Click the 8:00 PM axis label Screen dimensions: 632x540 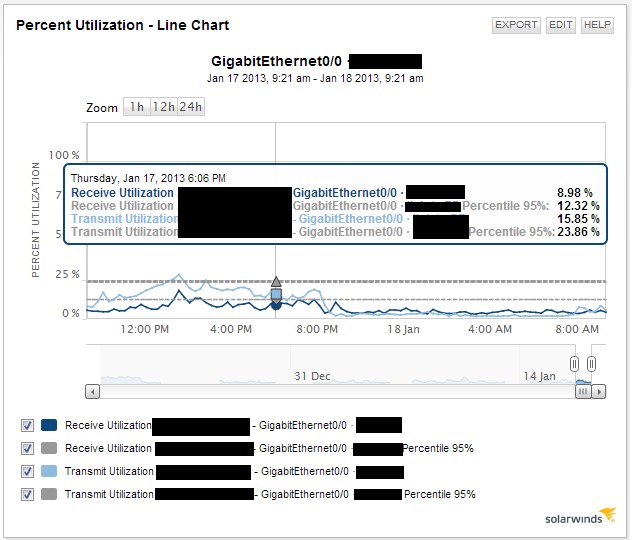317,329
